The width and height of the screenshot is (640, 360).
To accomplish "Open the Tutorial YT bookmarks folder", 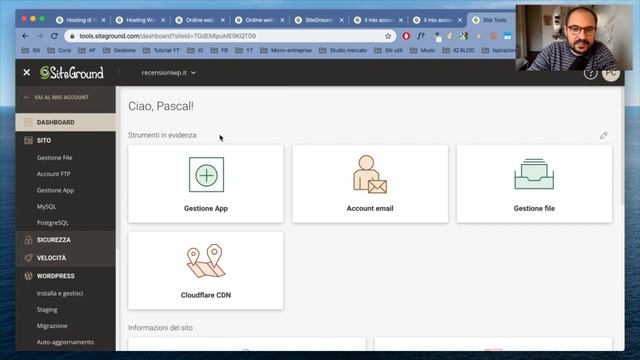I will tap(161, 50).
